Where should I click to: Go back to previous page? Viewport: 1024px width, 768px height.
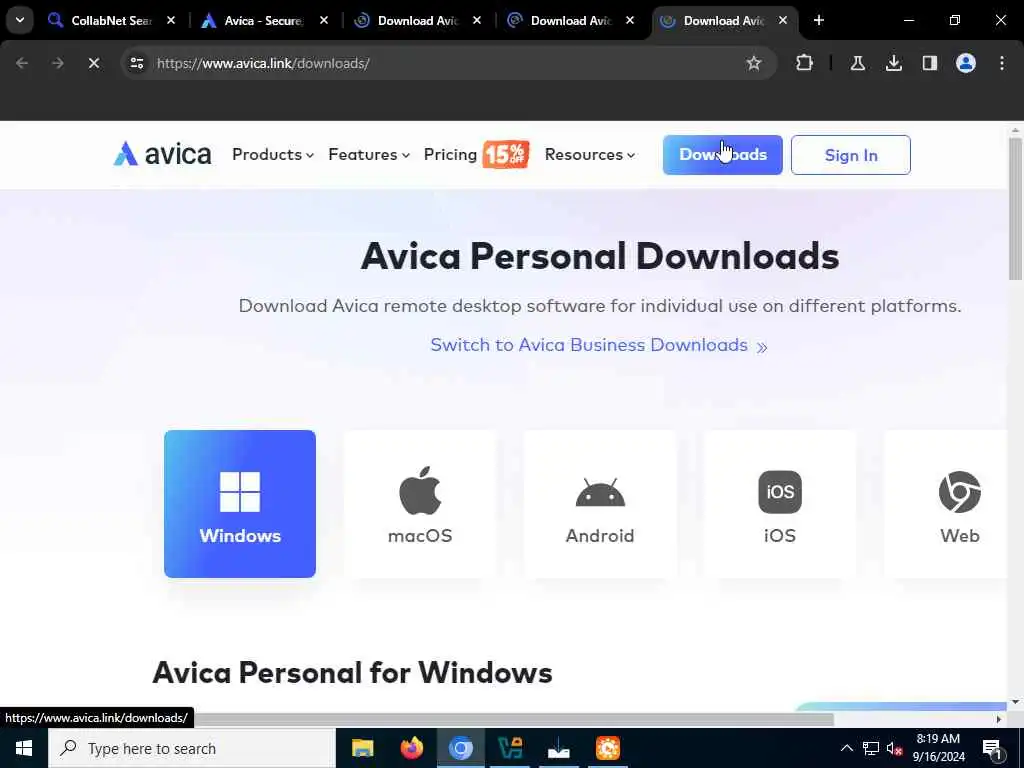pyautogui.click(x=22, y=63)
